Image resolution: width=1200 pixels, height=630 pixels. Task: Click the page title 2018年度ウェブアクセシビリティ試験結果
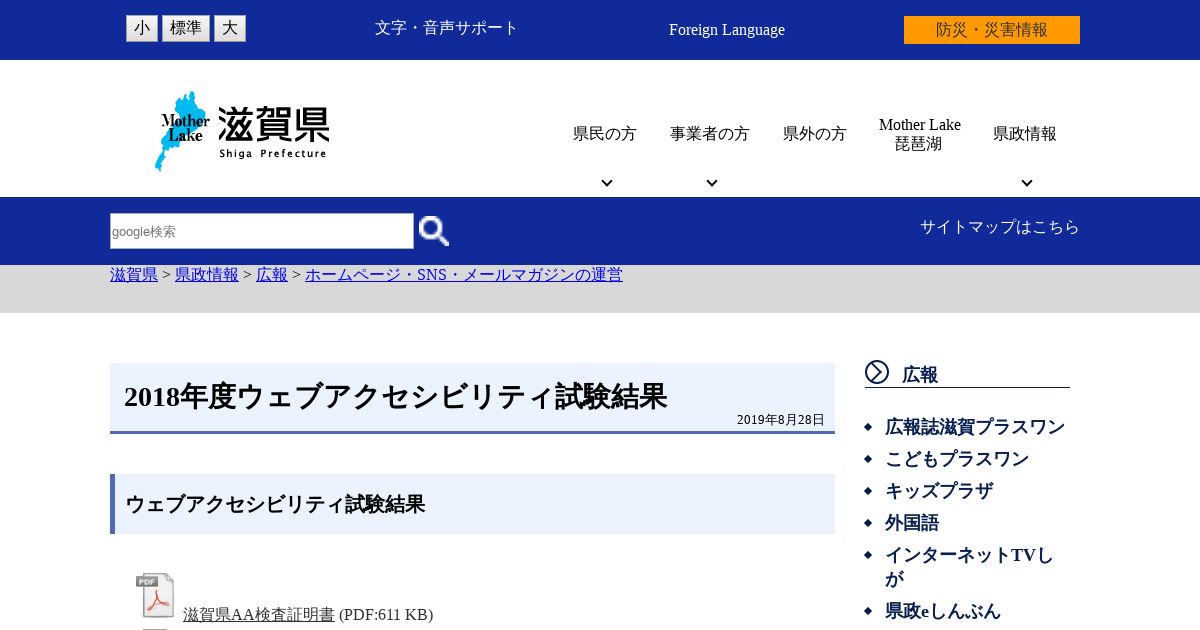[x=395, y=397]
